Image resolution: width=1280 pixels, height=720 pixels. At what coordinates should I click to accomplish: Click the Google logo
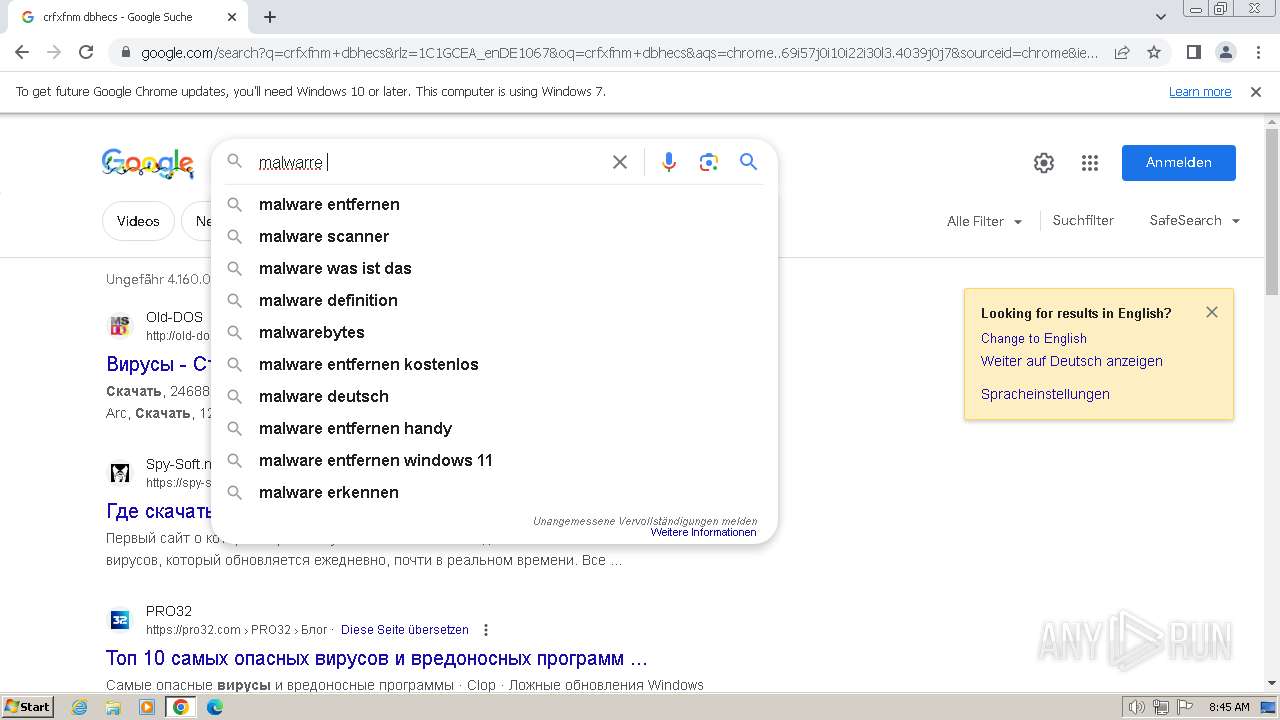148,163
